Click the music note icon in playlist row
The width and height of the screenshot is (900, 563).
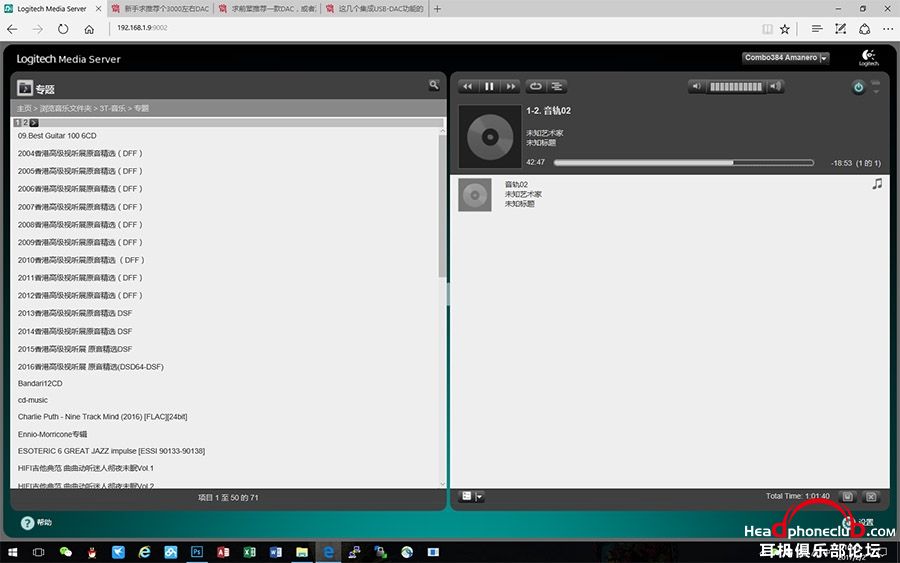[x=877, y=184]
